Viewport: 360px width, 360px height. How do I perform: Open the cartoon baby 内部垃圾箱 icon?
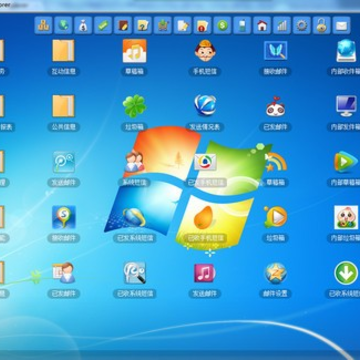(346, 217)
